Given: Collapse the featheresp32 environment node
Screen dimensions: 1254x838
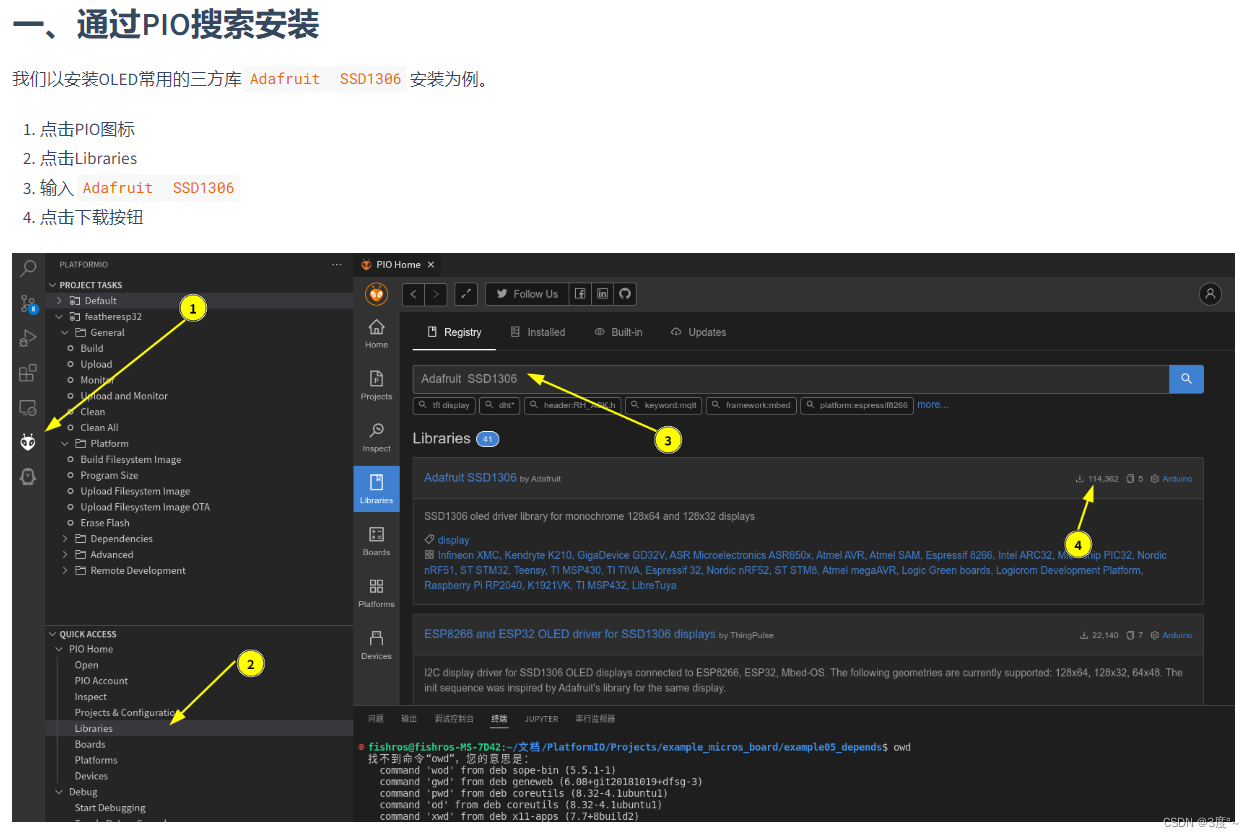Looking at the screenshot, I should 113,317.
